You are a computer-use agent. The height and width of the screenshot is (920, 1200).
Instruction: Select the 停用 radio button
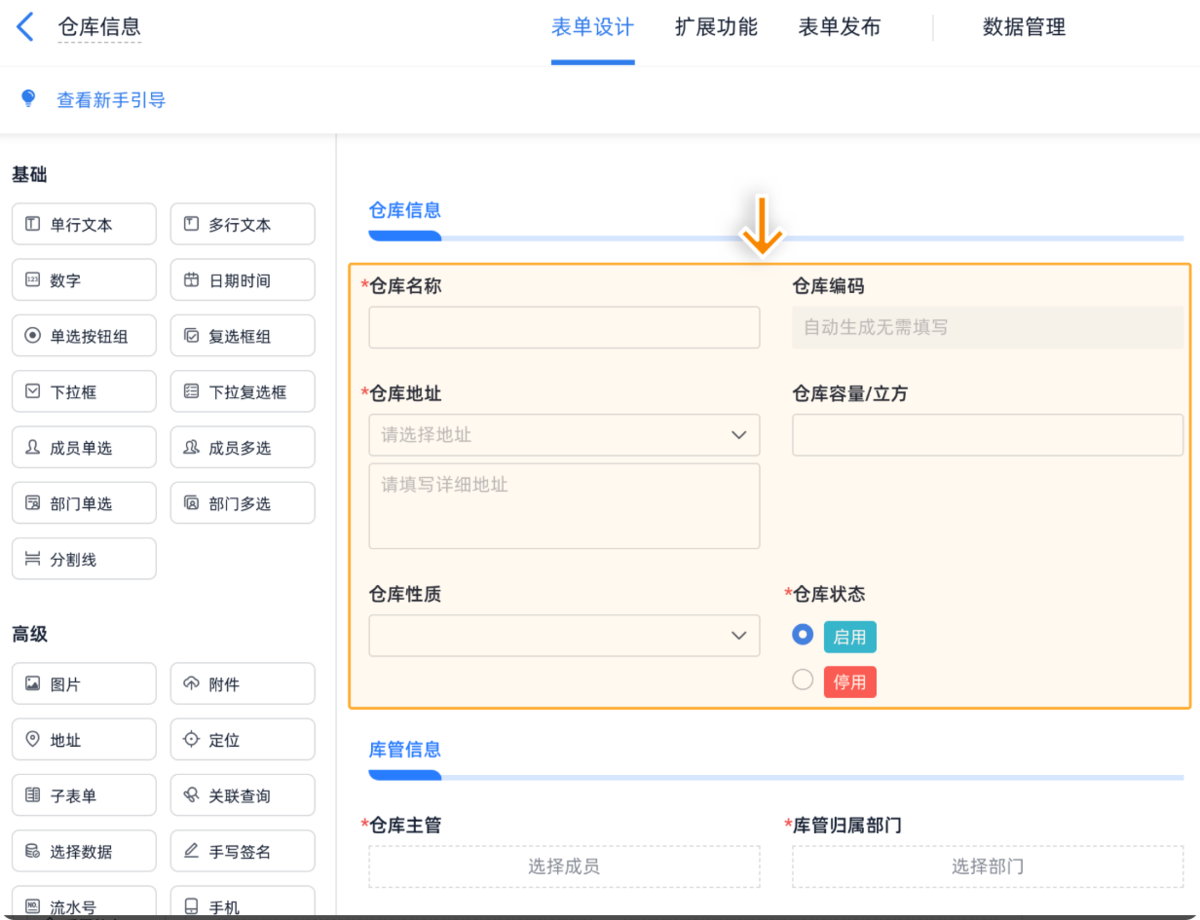tap(802, 680)
